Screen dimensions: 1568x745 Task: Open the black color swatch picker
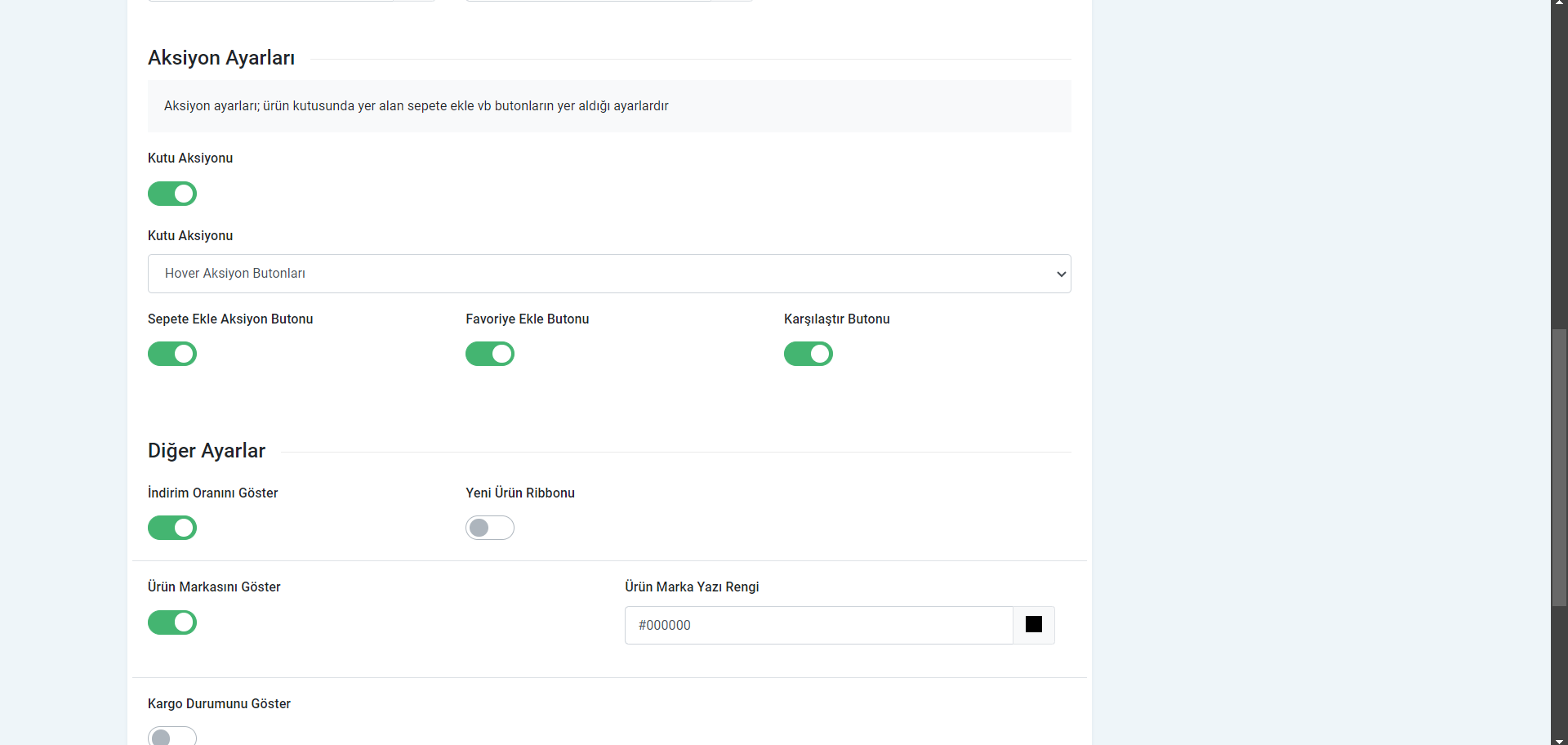pos(1034,625)
